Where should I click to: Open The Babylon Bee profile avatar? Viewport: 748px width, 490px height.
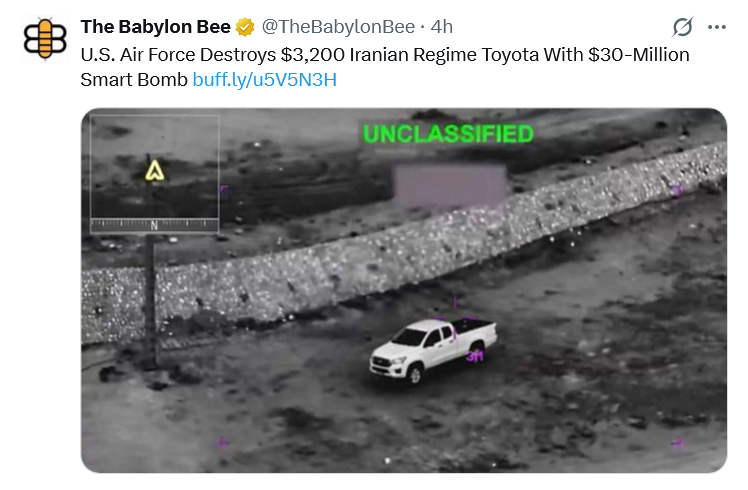pos(45,39)
